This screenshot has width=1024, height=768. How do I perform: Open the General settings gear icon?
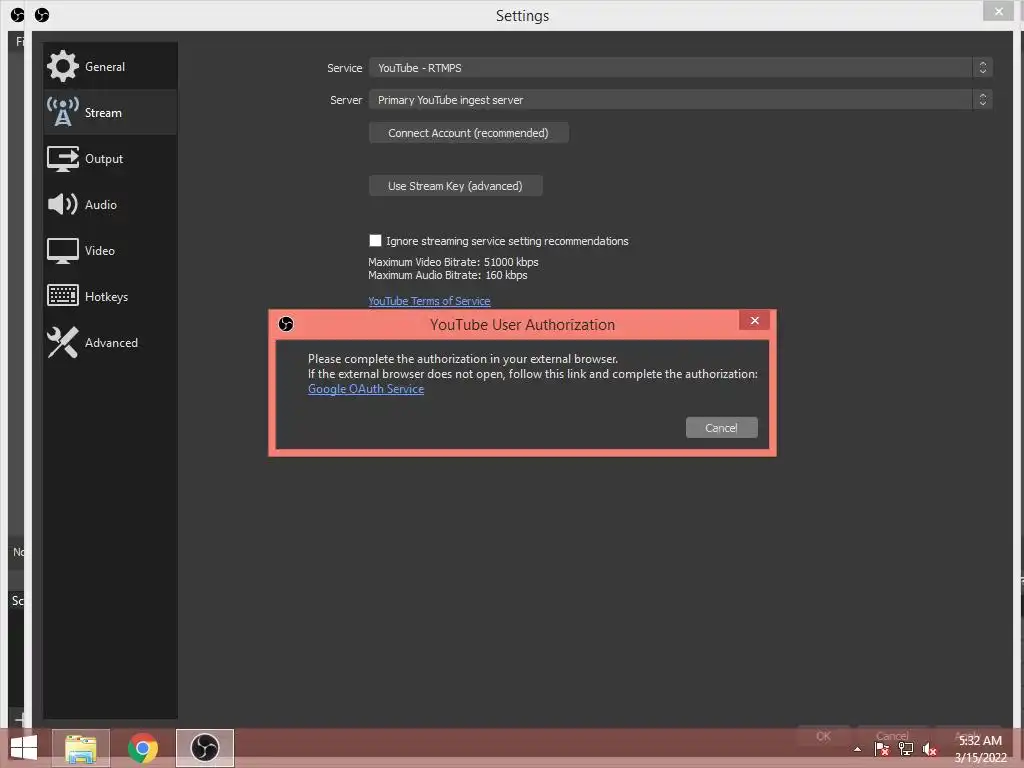coord(63,66)
